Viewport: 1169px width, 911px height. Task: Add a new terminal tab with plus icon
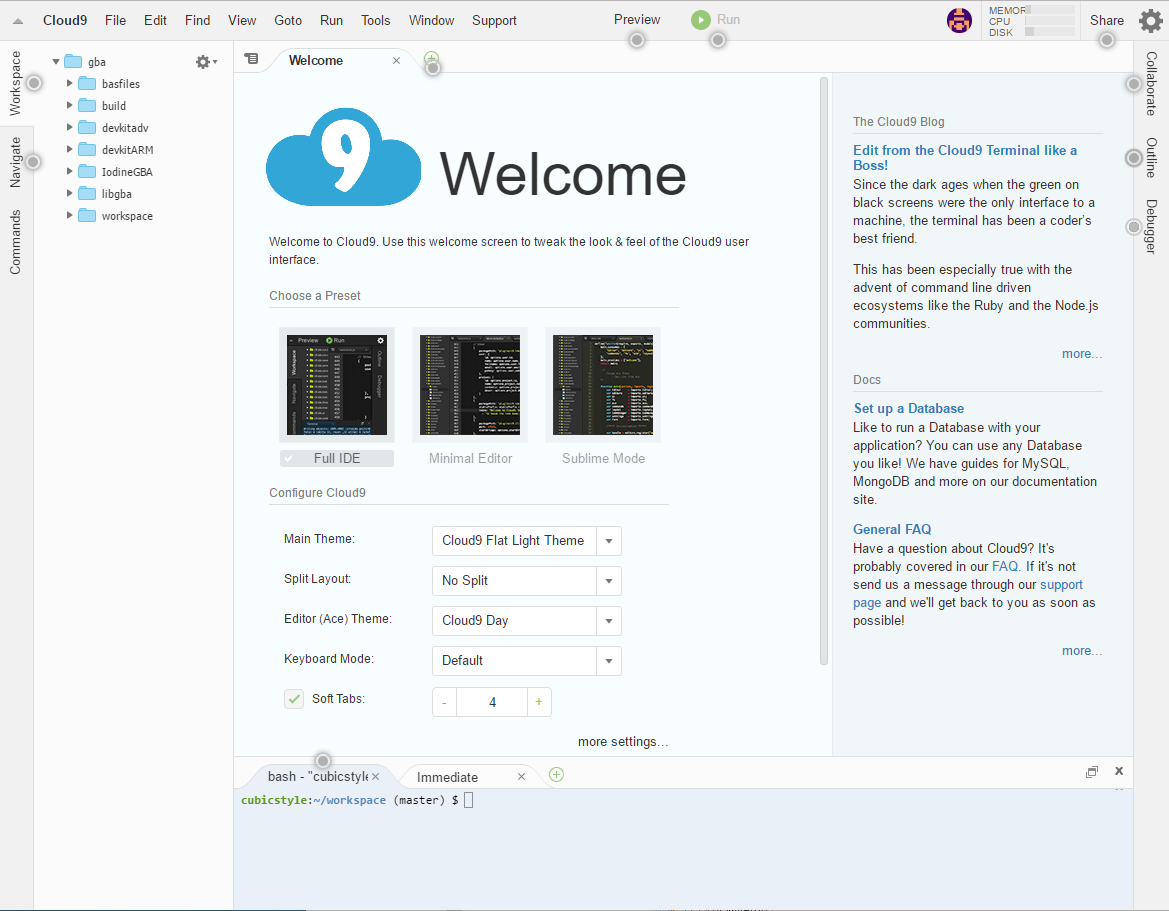tap(556, 775)
